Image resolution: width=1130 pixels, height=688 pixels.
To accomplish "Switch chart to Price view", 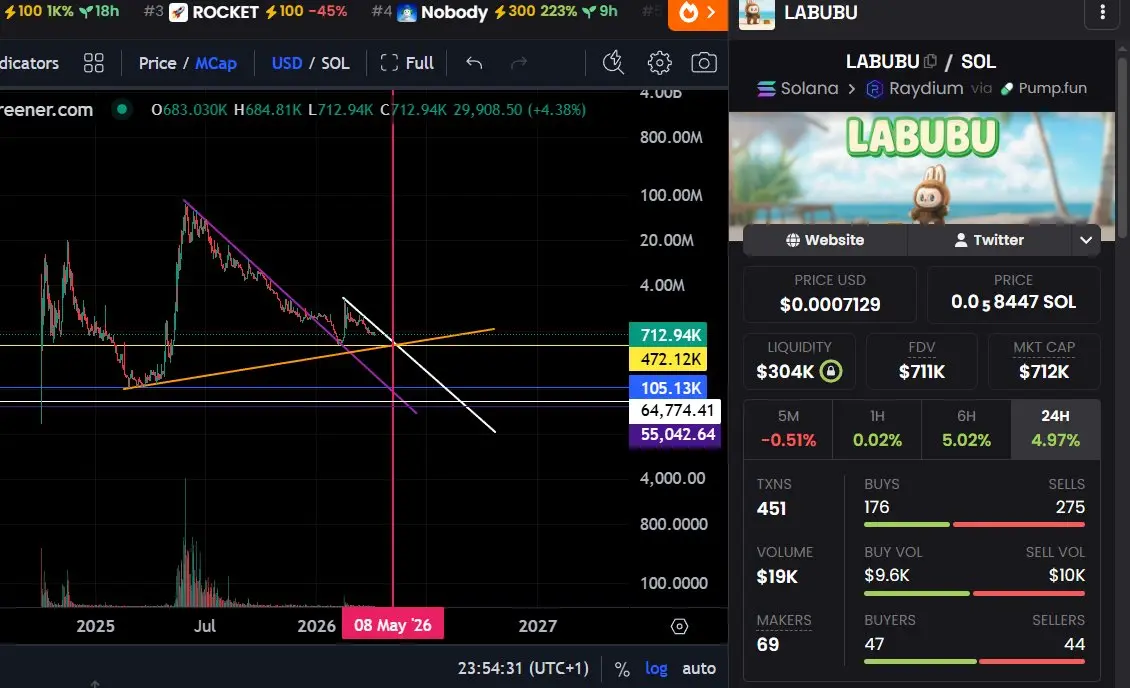I will point(157,63).
